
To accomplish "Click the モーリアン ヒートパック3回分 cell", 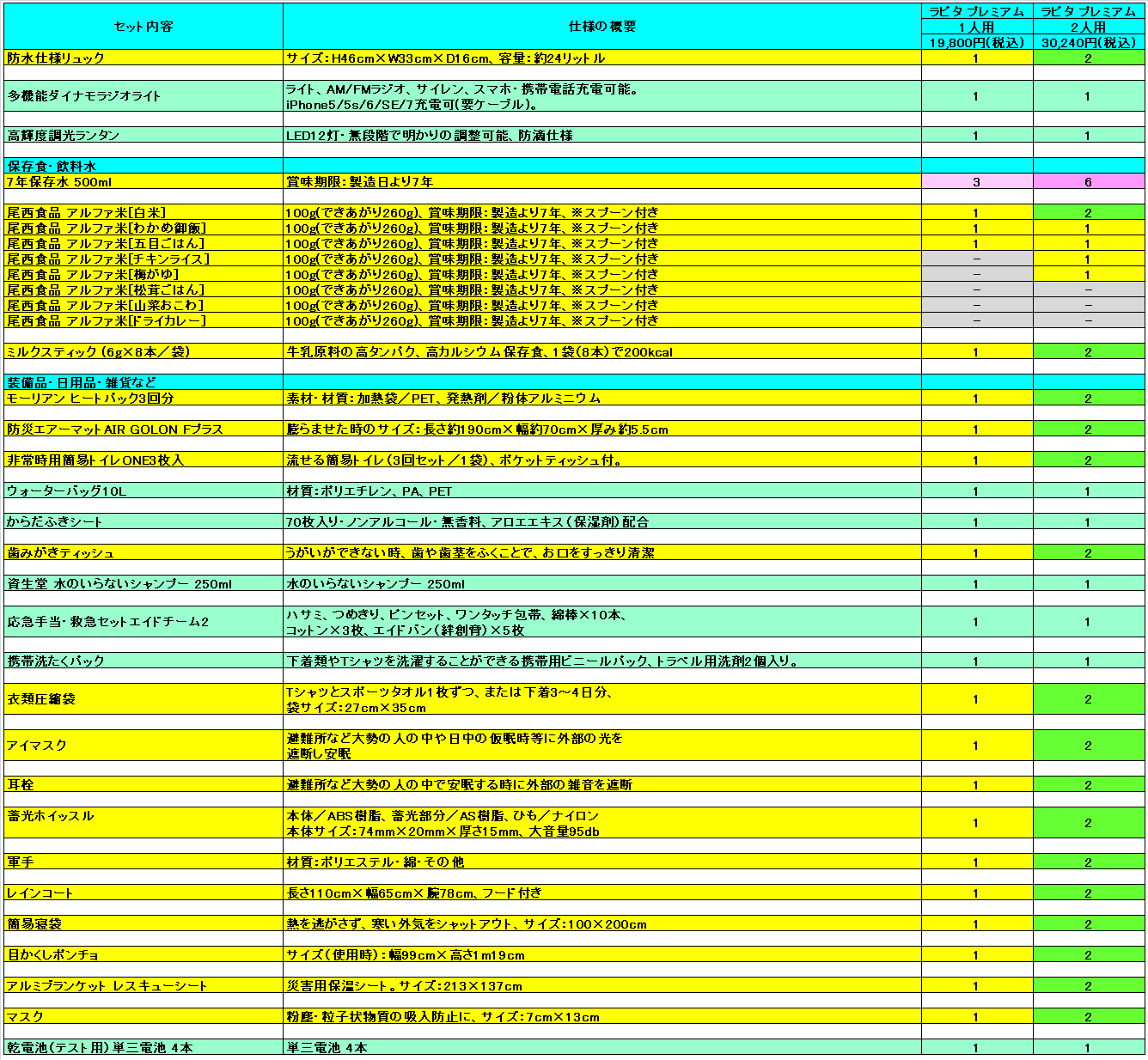I will pos(143,399).
